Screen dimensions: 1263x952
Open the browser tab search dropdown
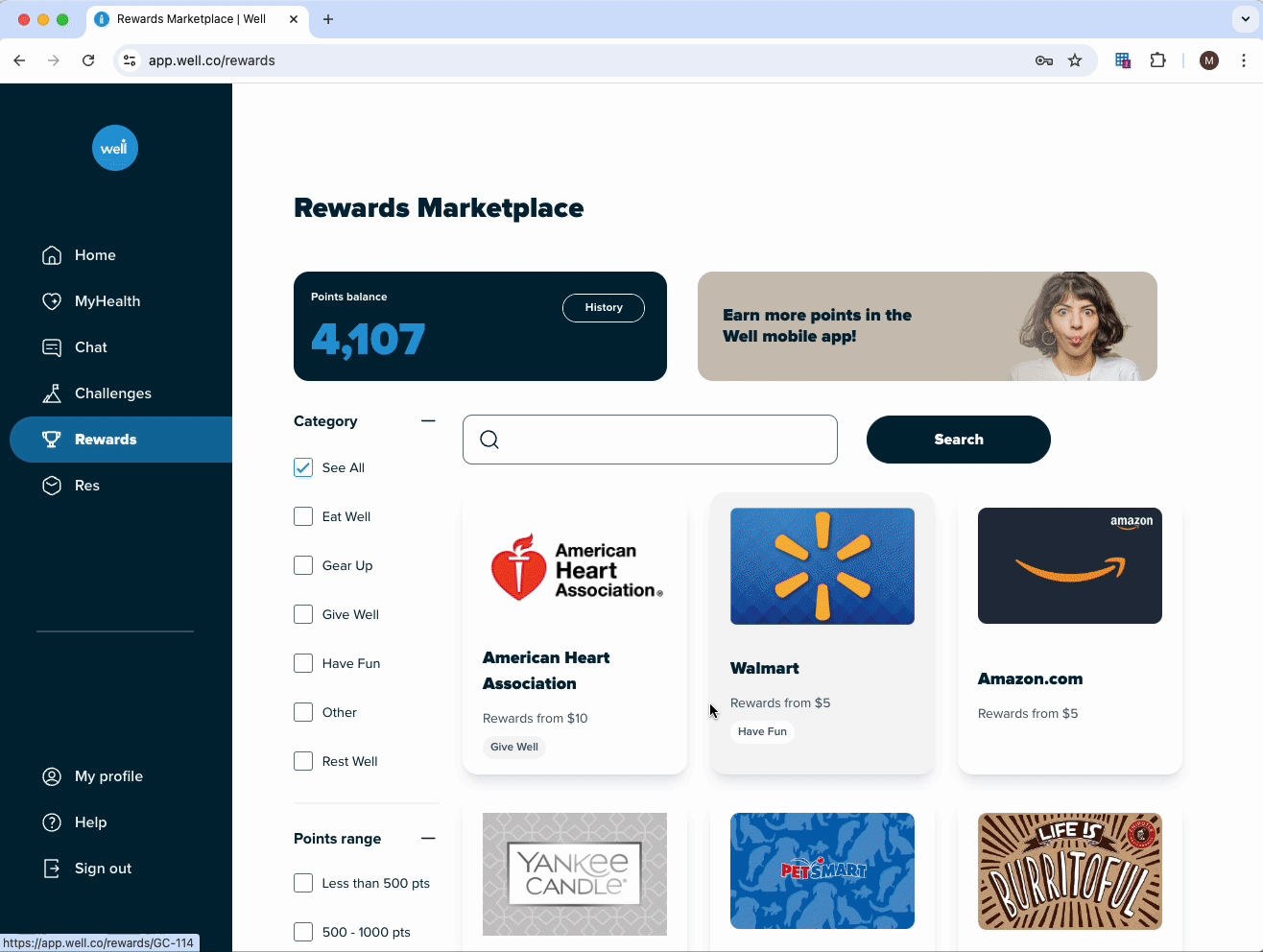pyautogui.click(x=1244, y=19)
